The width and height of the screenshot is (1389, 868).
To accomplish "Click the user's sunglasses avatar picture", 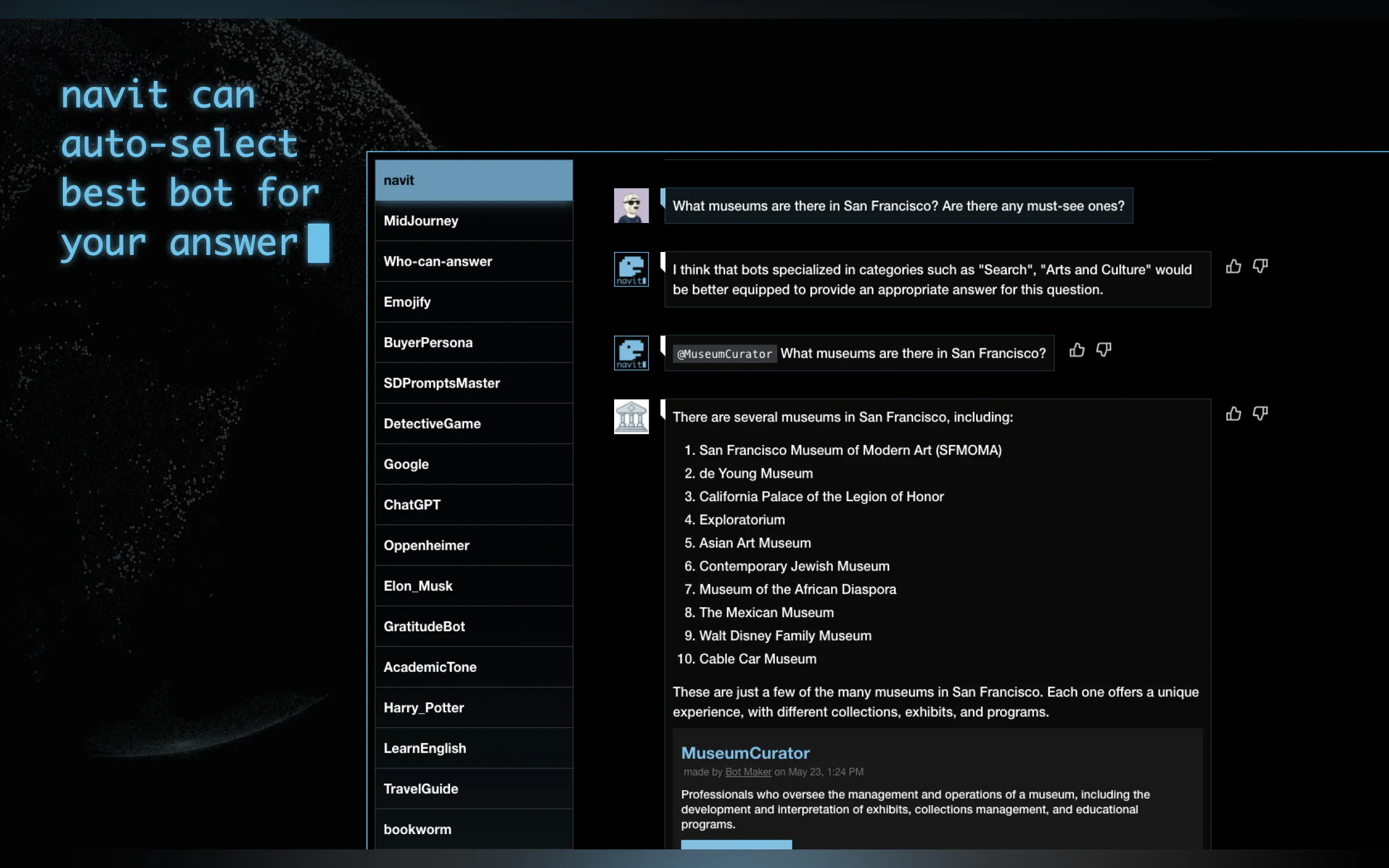I will 631,206.
